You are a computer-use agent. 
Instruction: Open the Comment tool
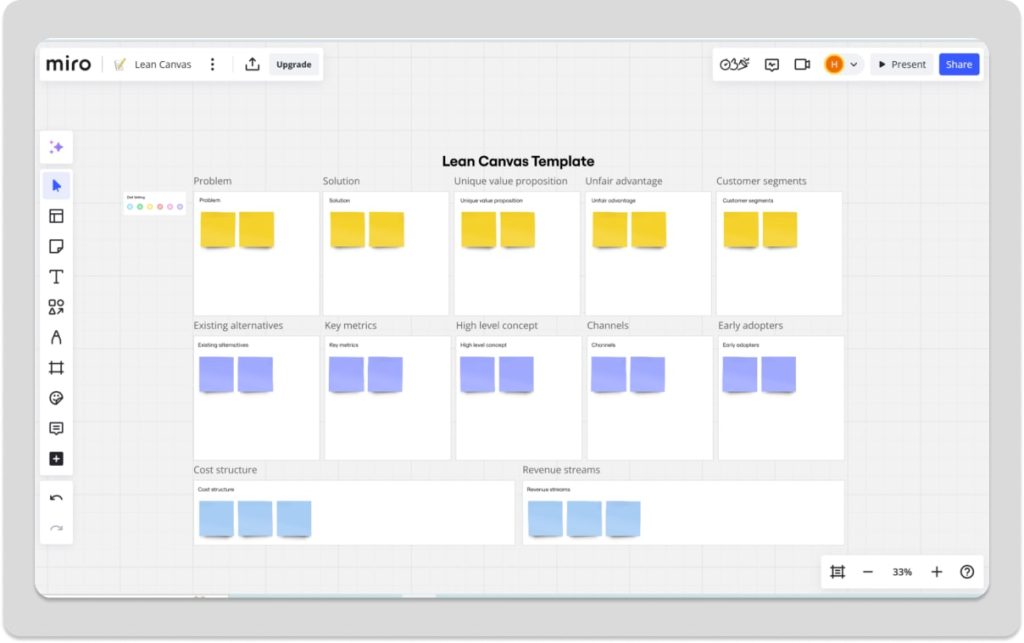[56, 428]
